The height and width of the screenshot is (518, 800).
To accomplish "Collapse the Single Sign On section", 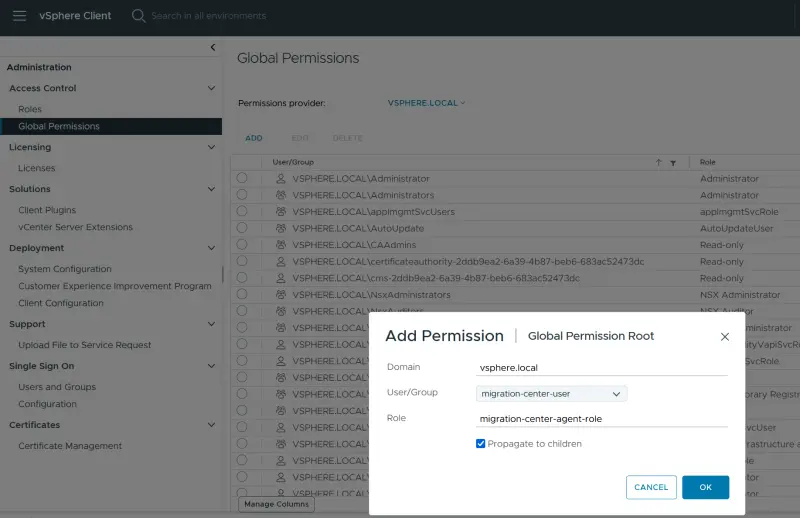I will [211, 366].
